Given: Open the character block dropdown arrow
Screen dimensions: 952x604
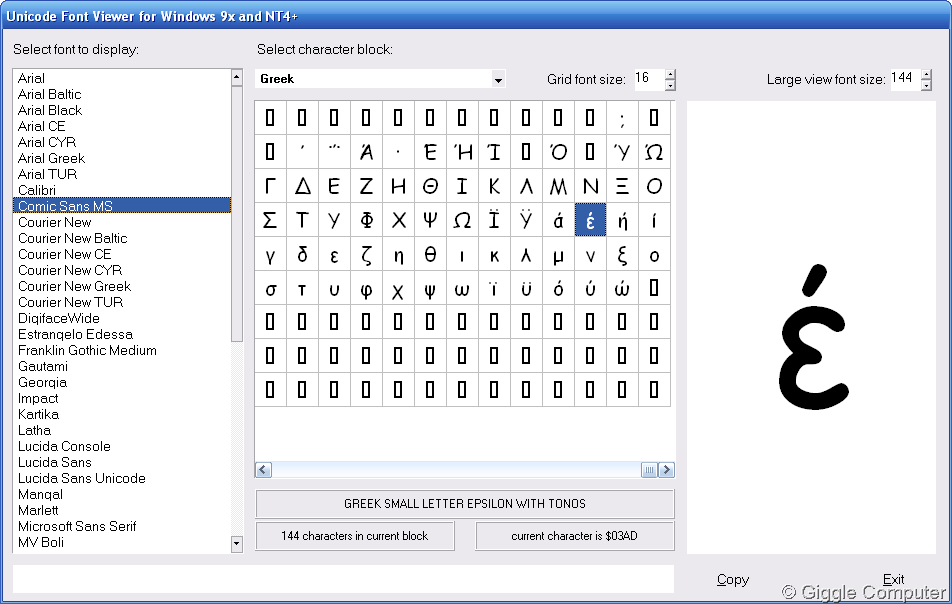Looking at the screenshot, I should tap(498, 80).
